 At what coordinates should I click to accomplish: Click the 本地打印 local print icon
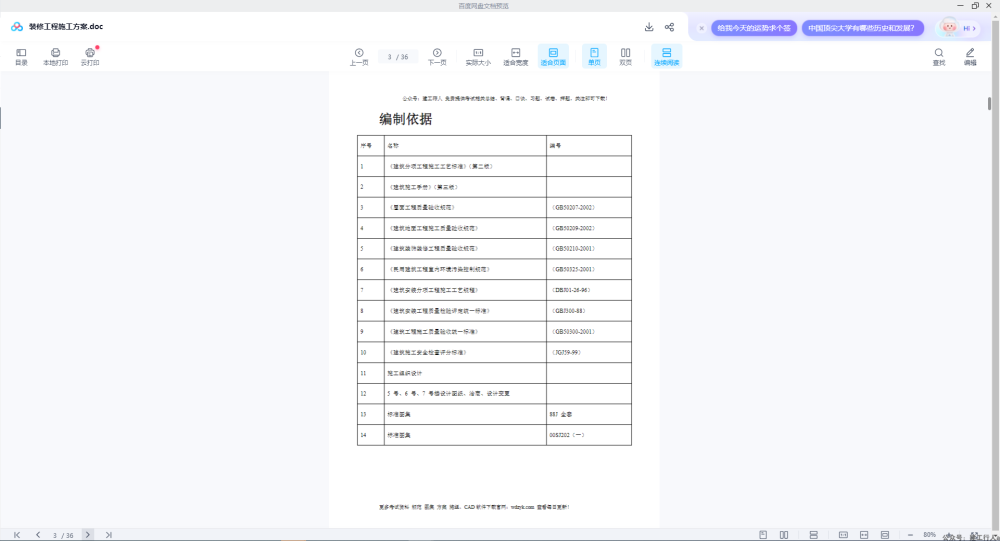55,57
